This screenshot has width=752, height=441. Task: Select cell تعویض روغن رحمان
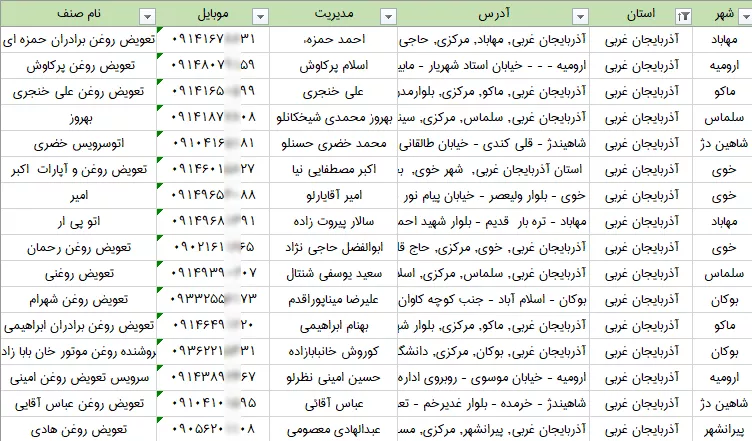(79, 247)
